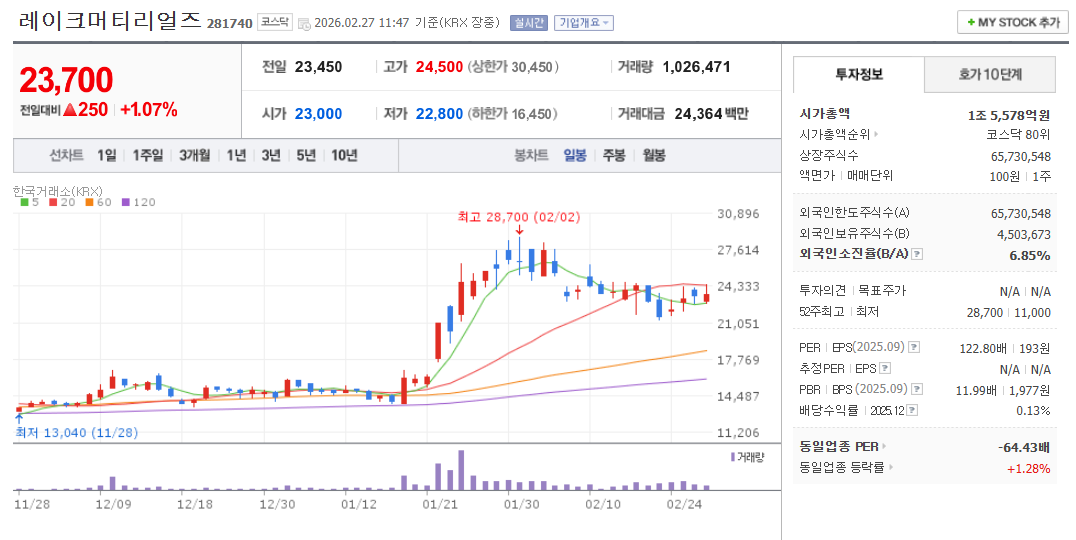Click the stock name 레이크머티리얼즈

(110, 21)
